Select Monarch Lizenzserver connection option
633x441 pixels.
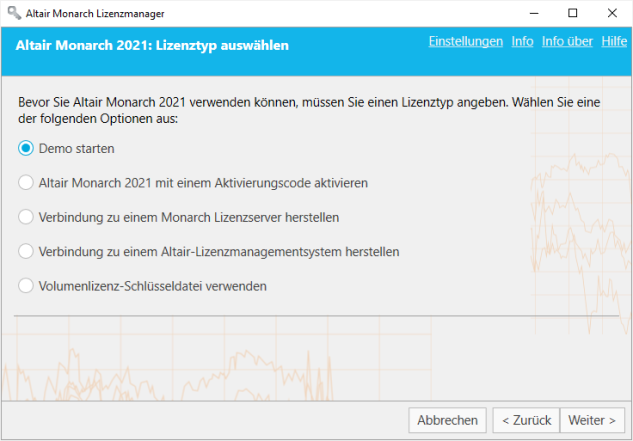click(x=26, y=217)
